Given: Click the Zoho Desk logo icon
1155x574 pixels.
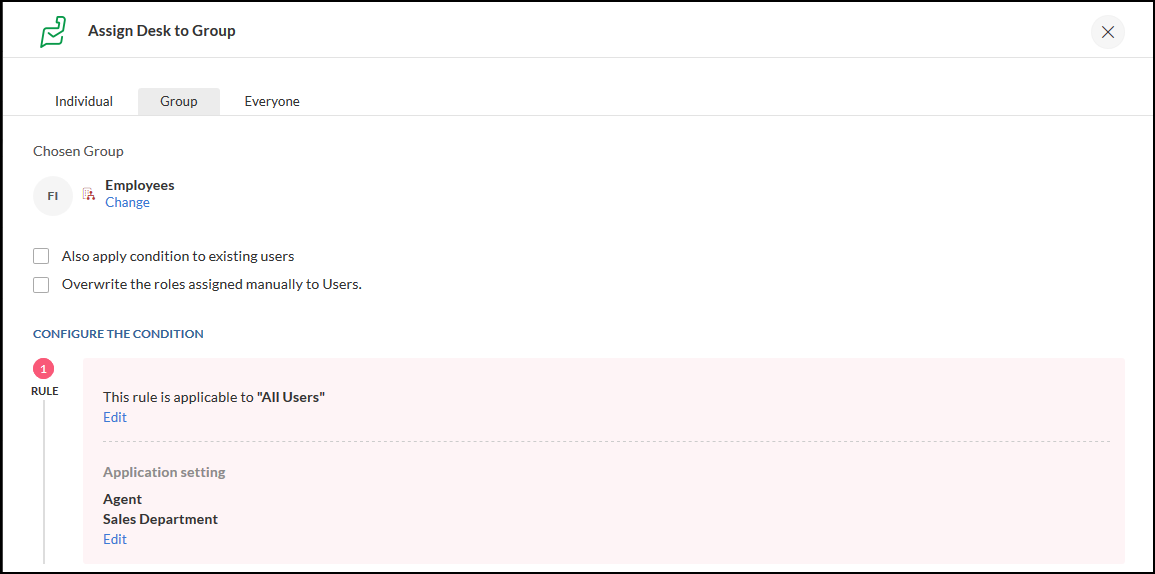Looking at the screenshot, I should 53,31.
